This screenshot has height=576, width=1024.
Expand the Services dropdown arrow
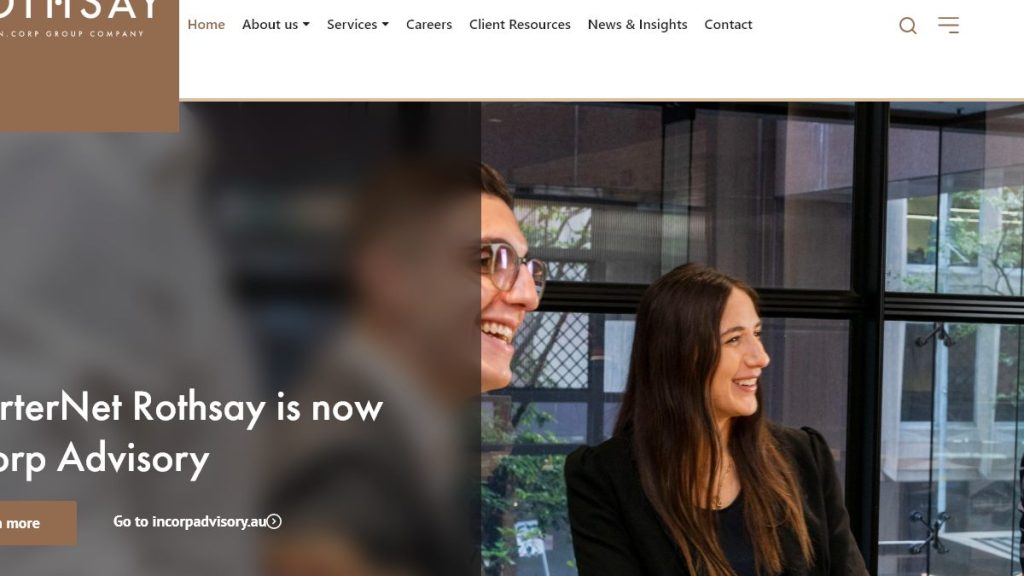385,25
